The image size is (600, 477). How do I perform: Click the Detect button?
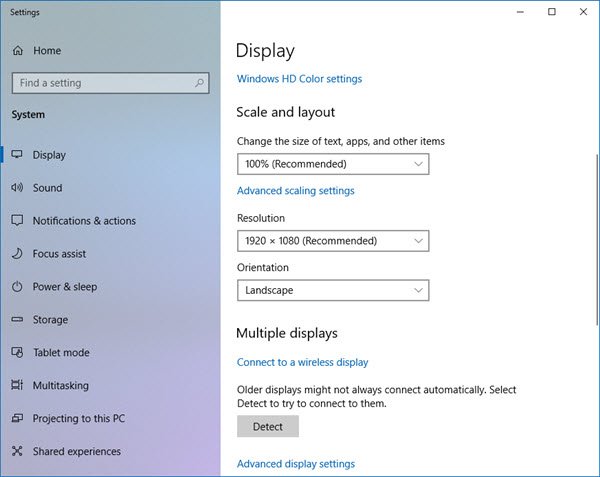268,426
